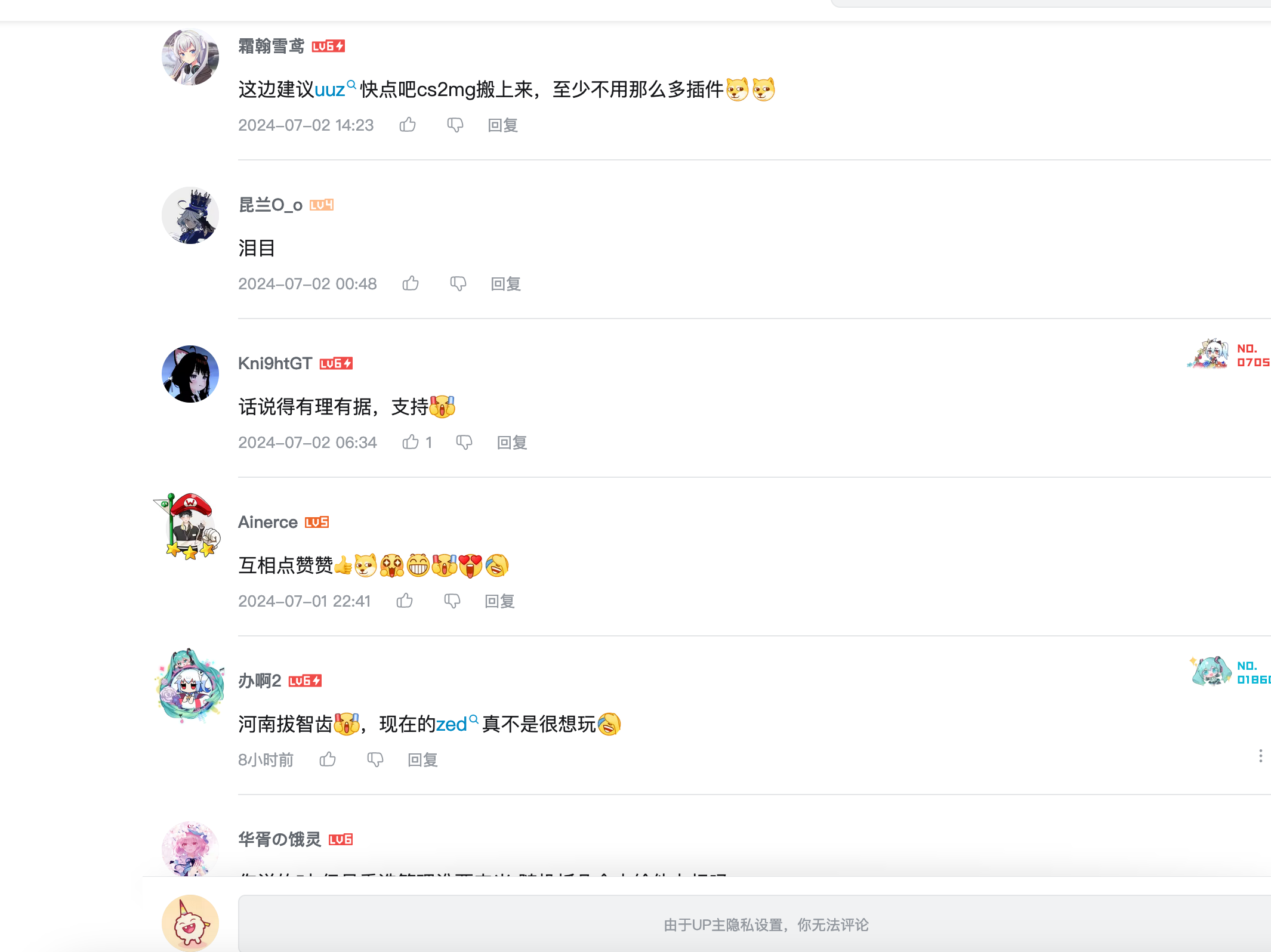Image resolution: width=1271 pixels, height=952 pixels.
Task: Reply to 办啊2's comment
Action: point(423,760)
